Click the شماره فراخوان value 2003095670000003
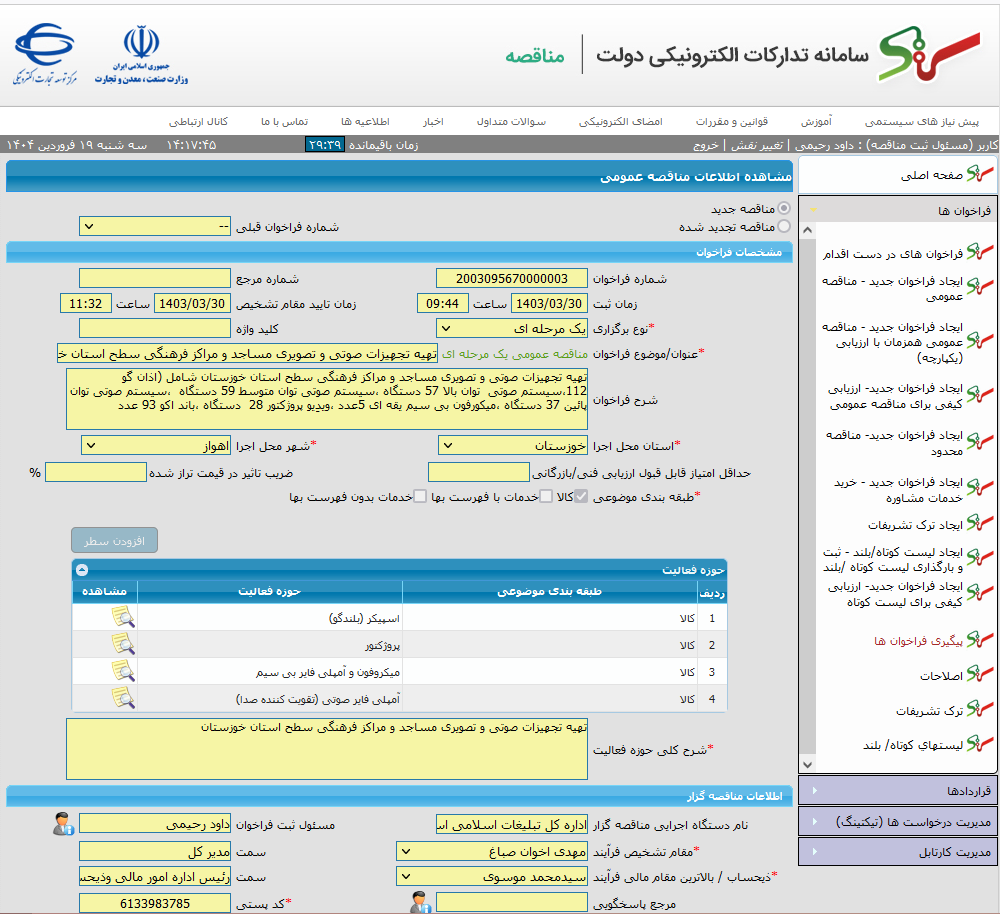This screenshot has width=1000, height=914. (512, 278)
